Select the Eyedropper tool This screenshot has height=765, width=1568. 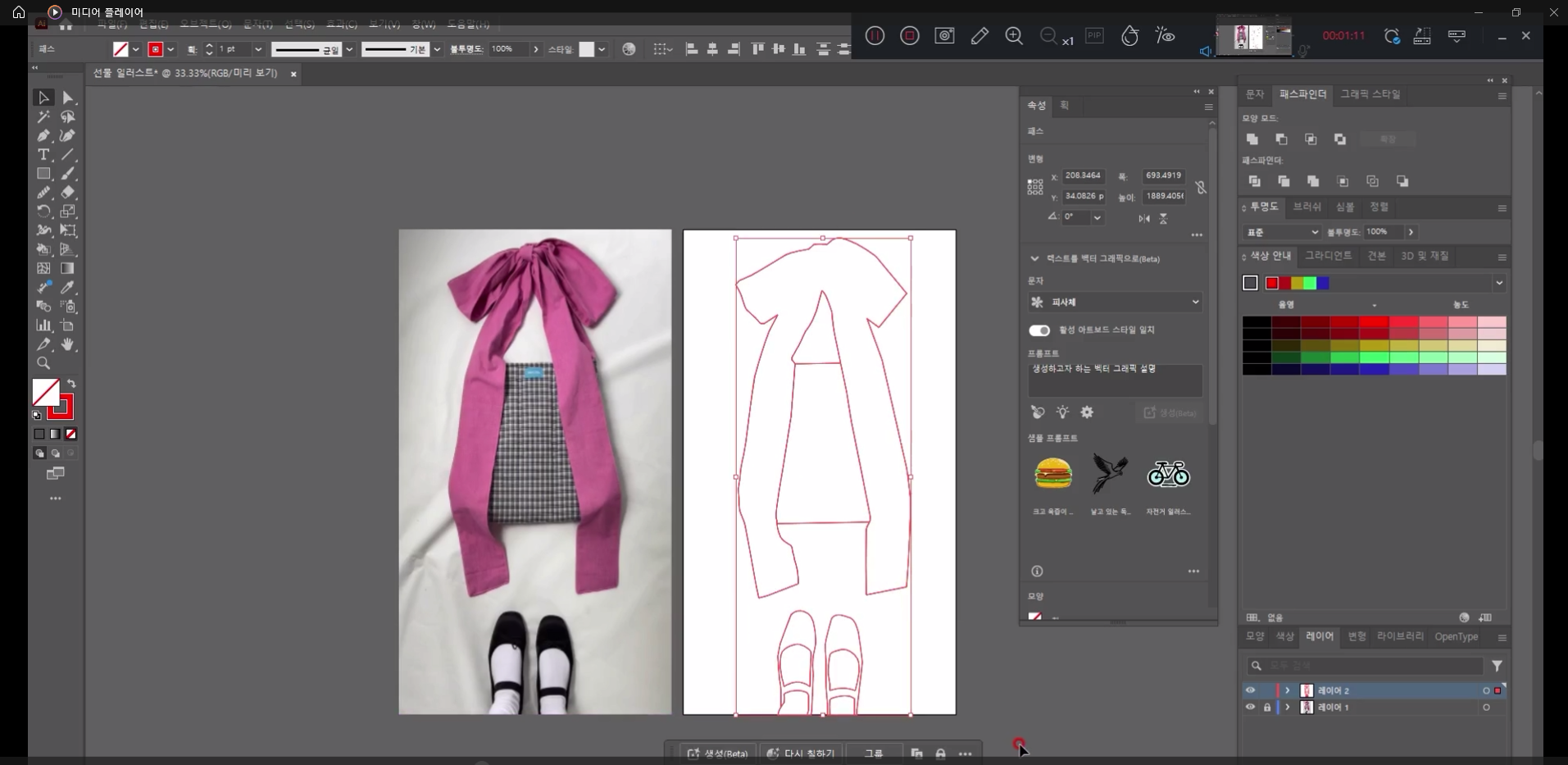[x=68, y=288]
